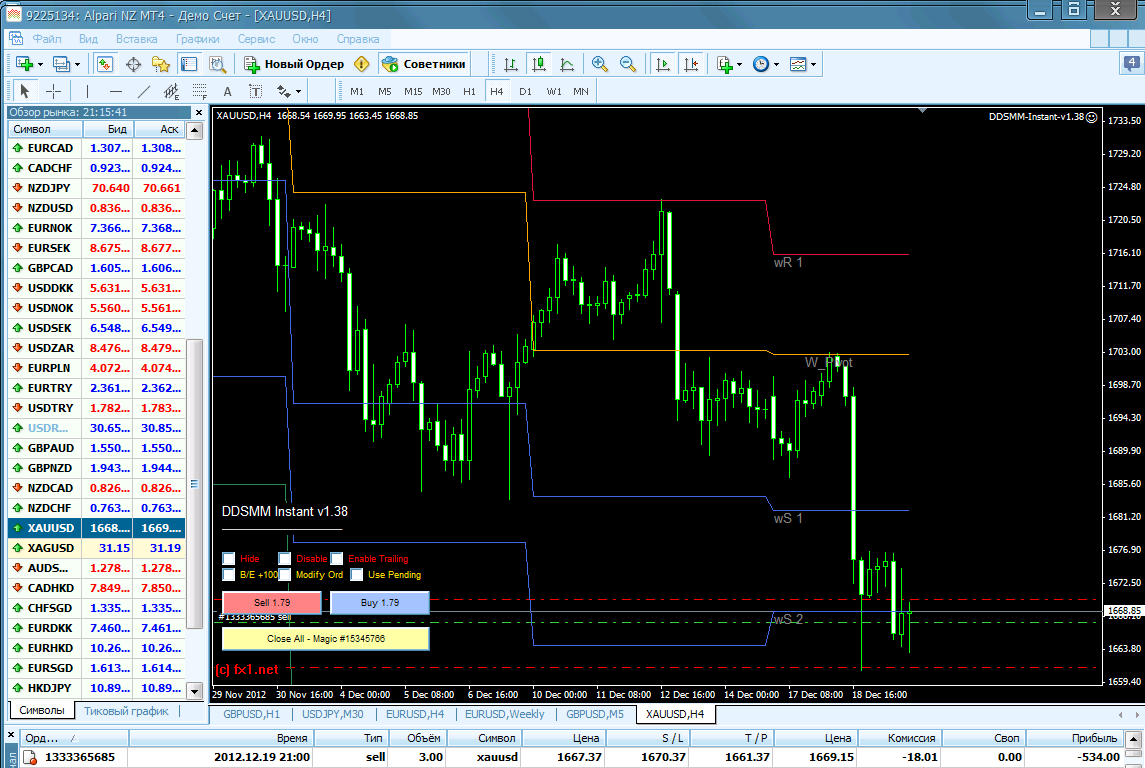1145x768 pixels.
Task: Open the Navigator folder-star icon
Action: [x=161, y=64]
